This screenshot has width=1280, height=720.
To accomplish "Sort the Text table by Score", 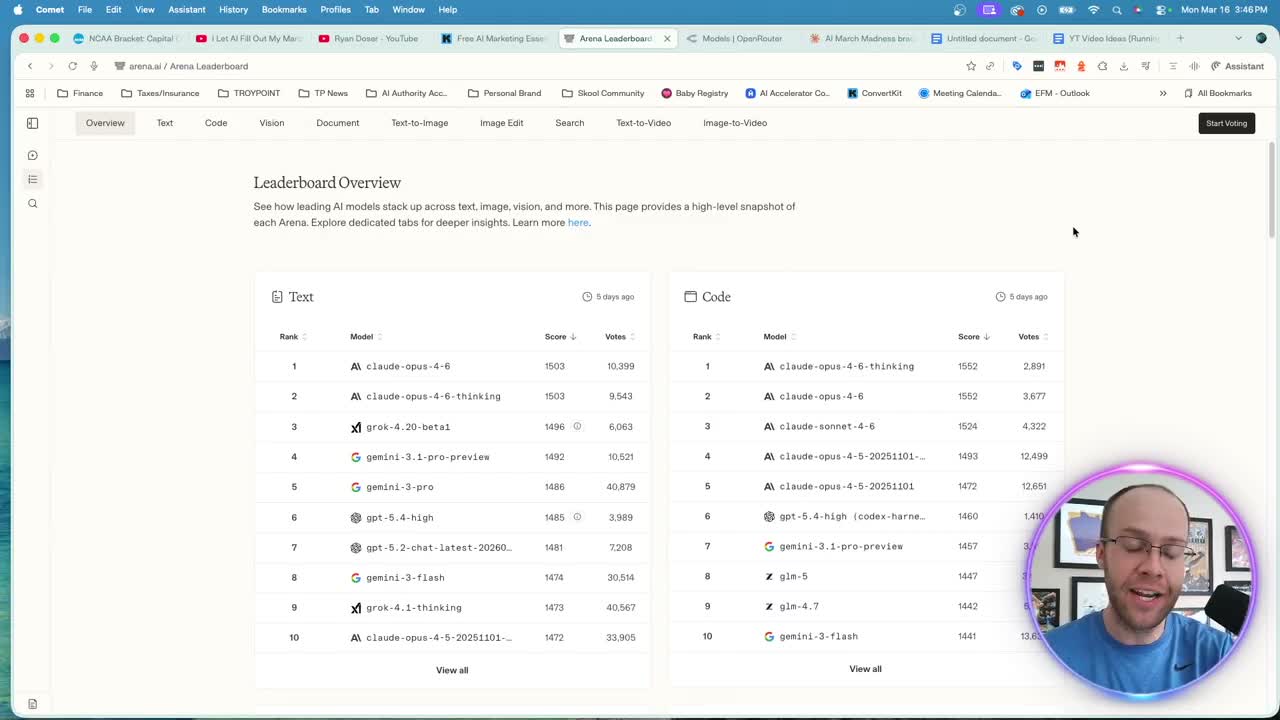I will click(560, 337).
